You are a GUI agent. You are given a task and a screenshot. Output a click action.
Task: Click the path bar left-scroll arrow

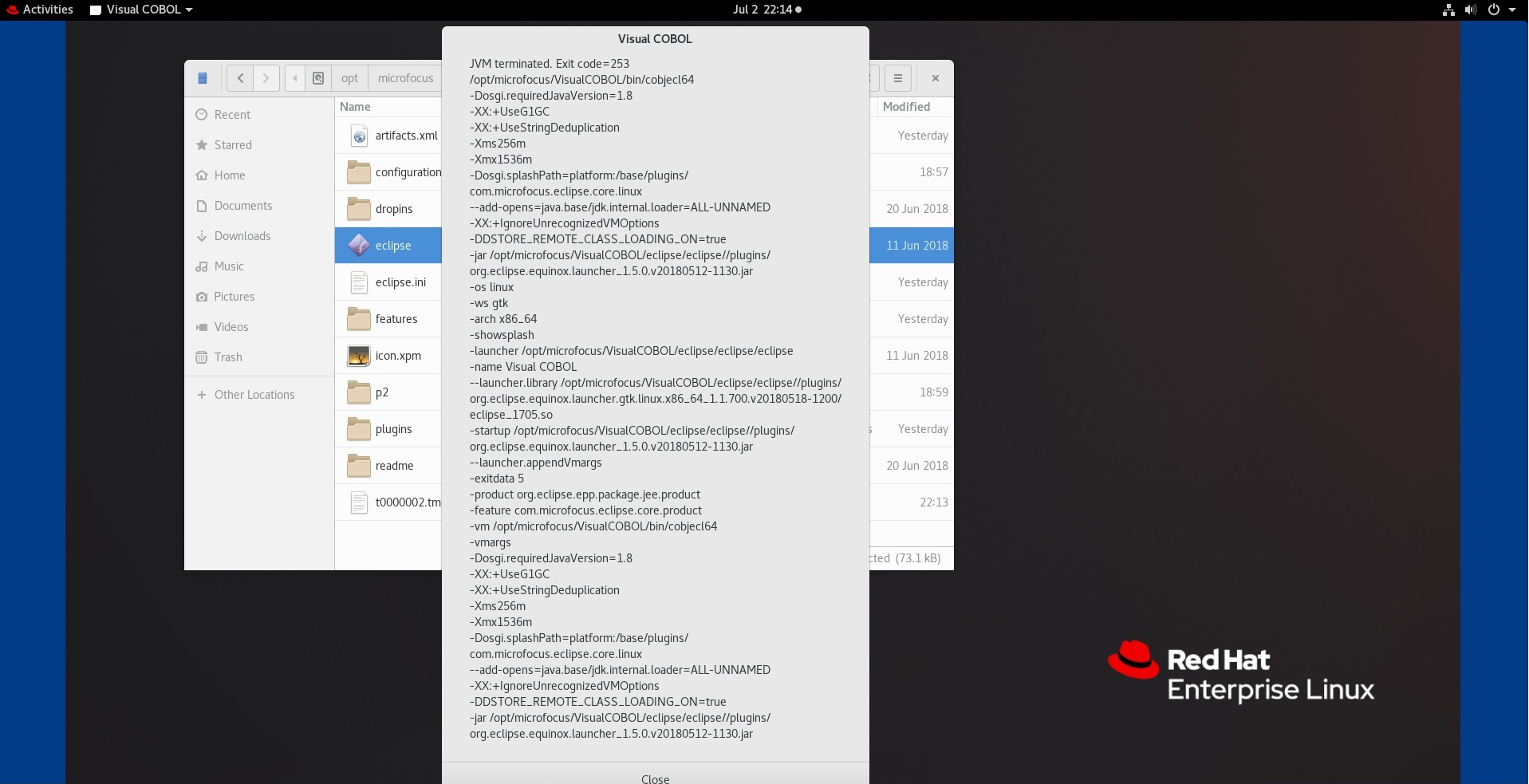[x=295, y=78]
